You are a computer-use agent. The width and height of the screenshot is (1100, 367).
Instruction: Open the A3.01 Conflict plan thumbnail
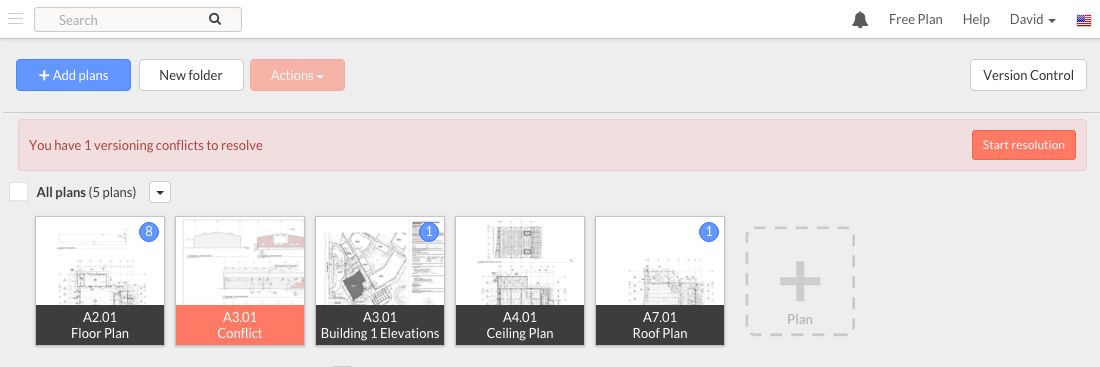click(x=240, y=281)
